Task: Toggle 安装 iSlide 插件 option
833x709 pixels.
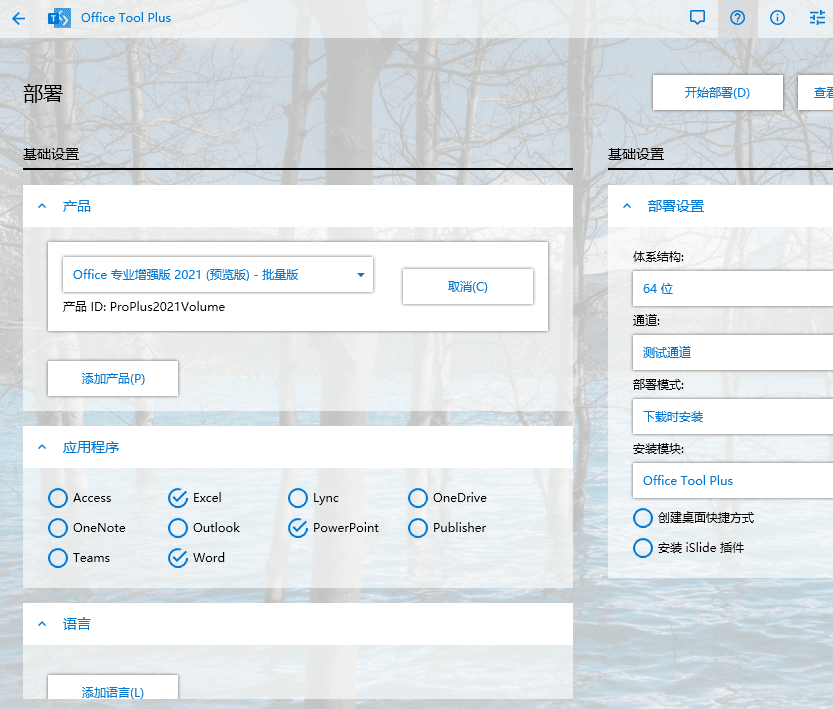Action: pyautogui.click(x=643, y=548)
